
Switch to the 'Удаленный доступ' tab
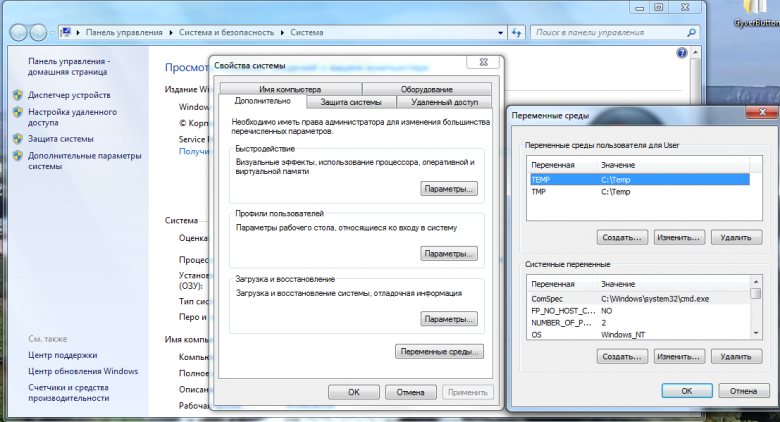pos(444,102)
